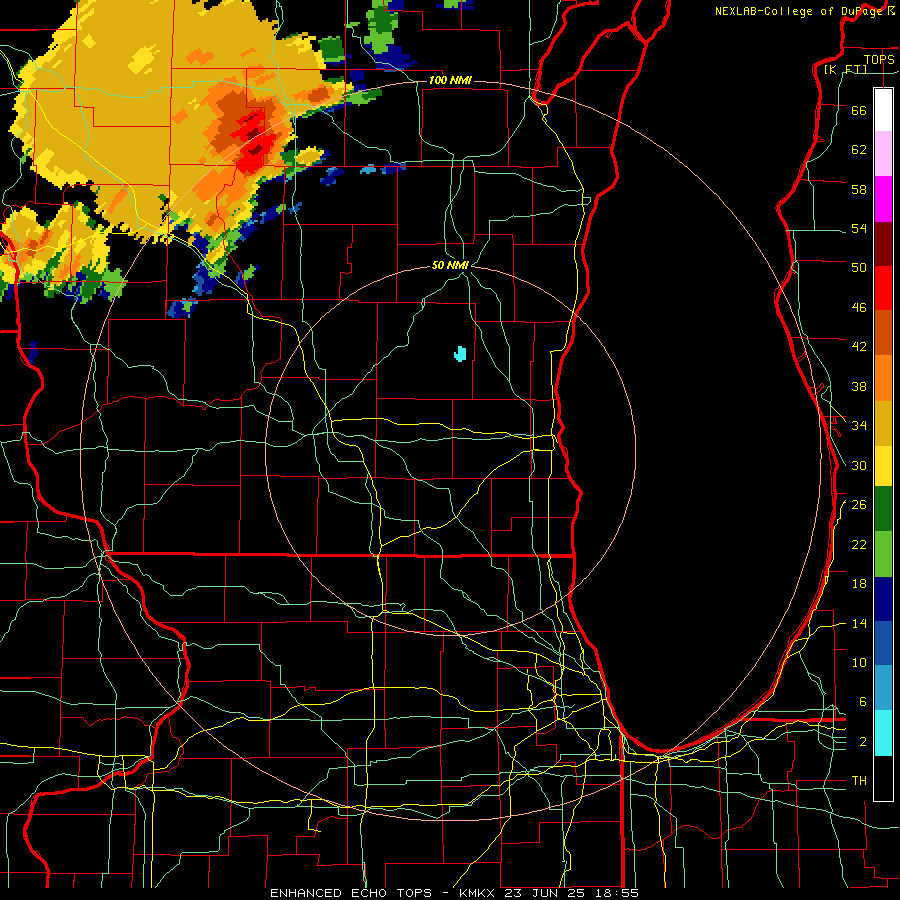Click the bright red storm core
This screenshot has width=900, height=900.
pos(253,143)
